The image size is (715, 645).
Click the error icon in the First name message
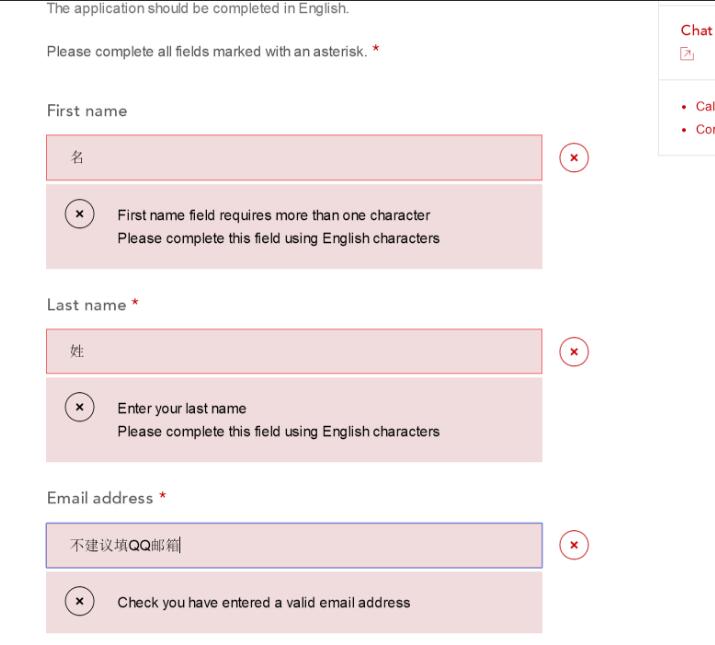(80, 214)
